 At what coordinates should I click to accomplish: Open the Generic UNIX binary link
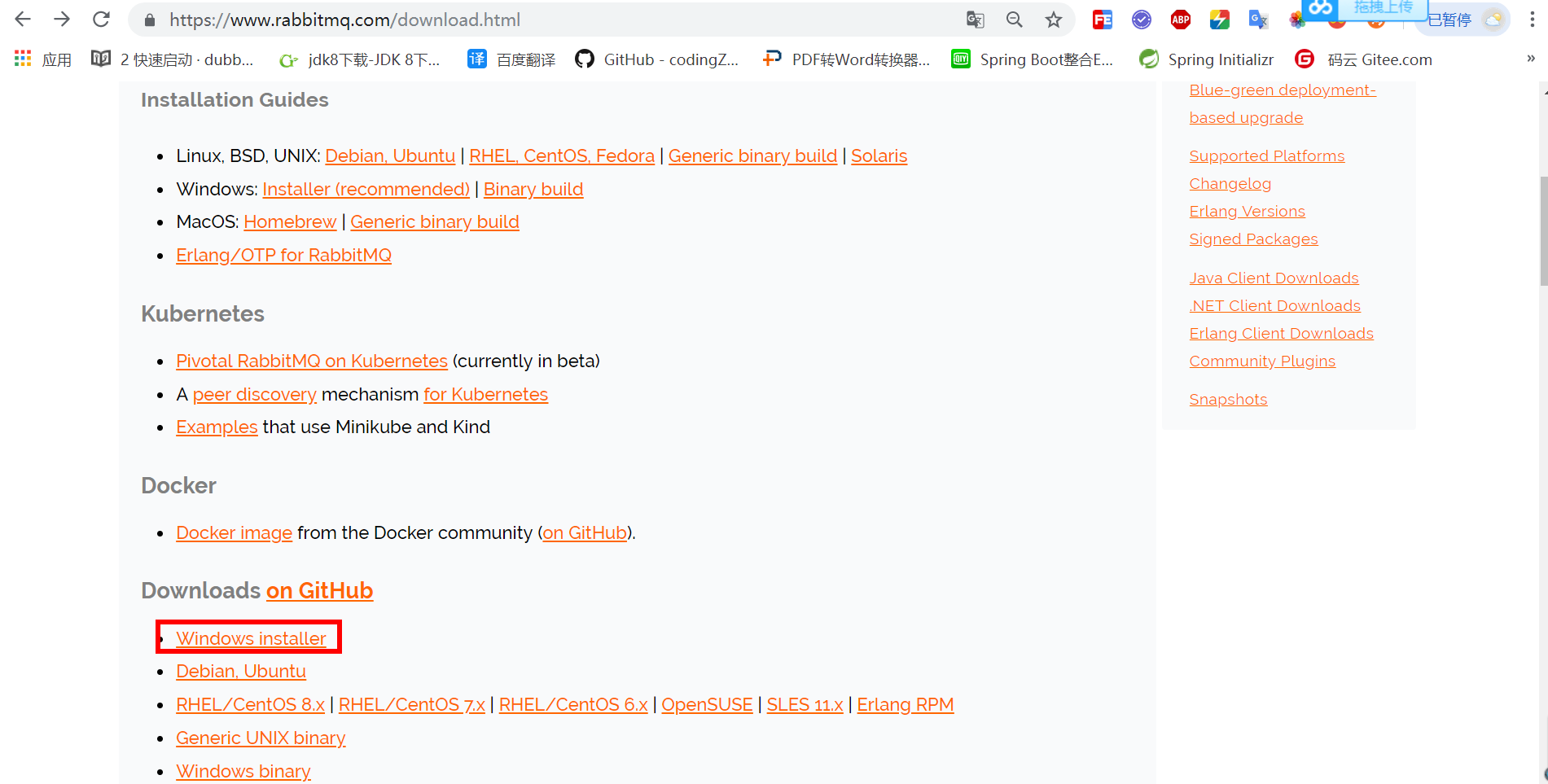261,738
